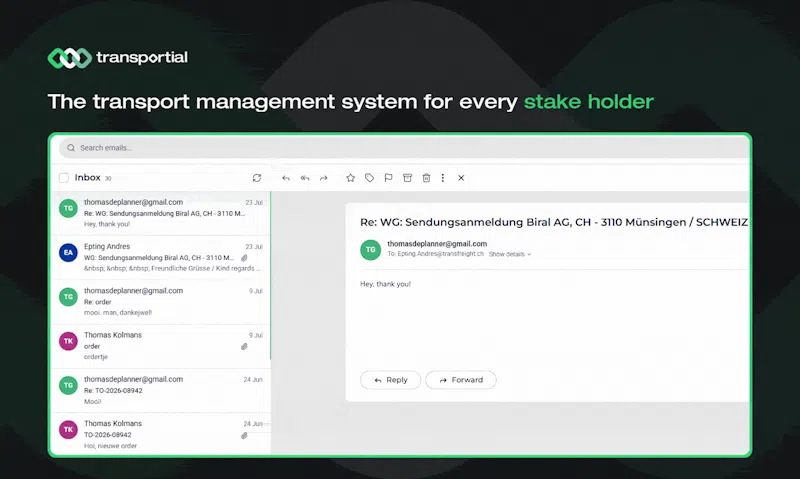Expand Show details in the email header
This screenshot has height=479, width=800.
(x=510, y=254)
